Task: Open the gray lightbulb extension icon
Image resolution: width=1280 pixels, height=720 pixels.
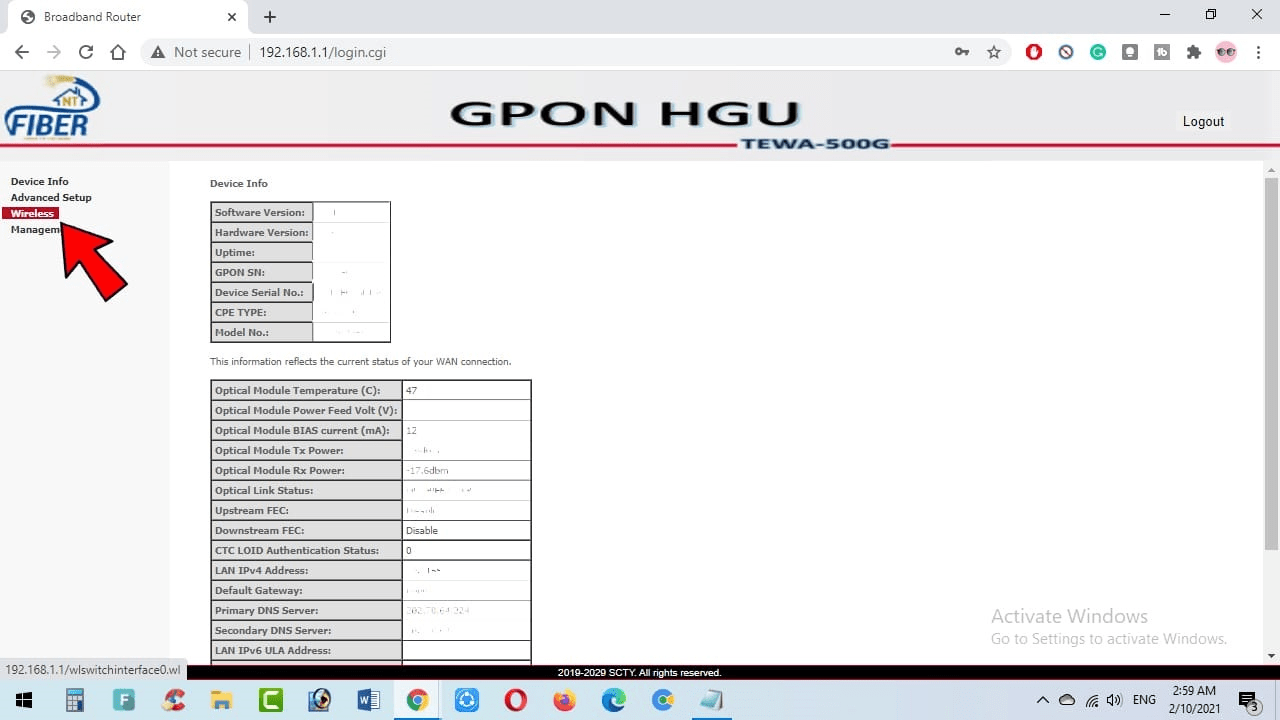Action: click(x=1130, y=52)
